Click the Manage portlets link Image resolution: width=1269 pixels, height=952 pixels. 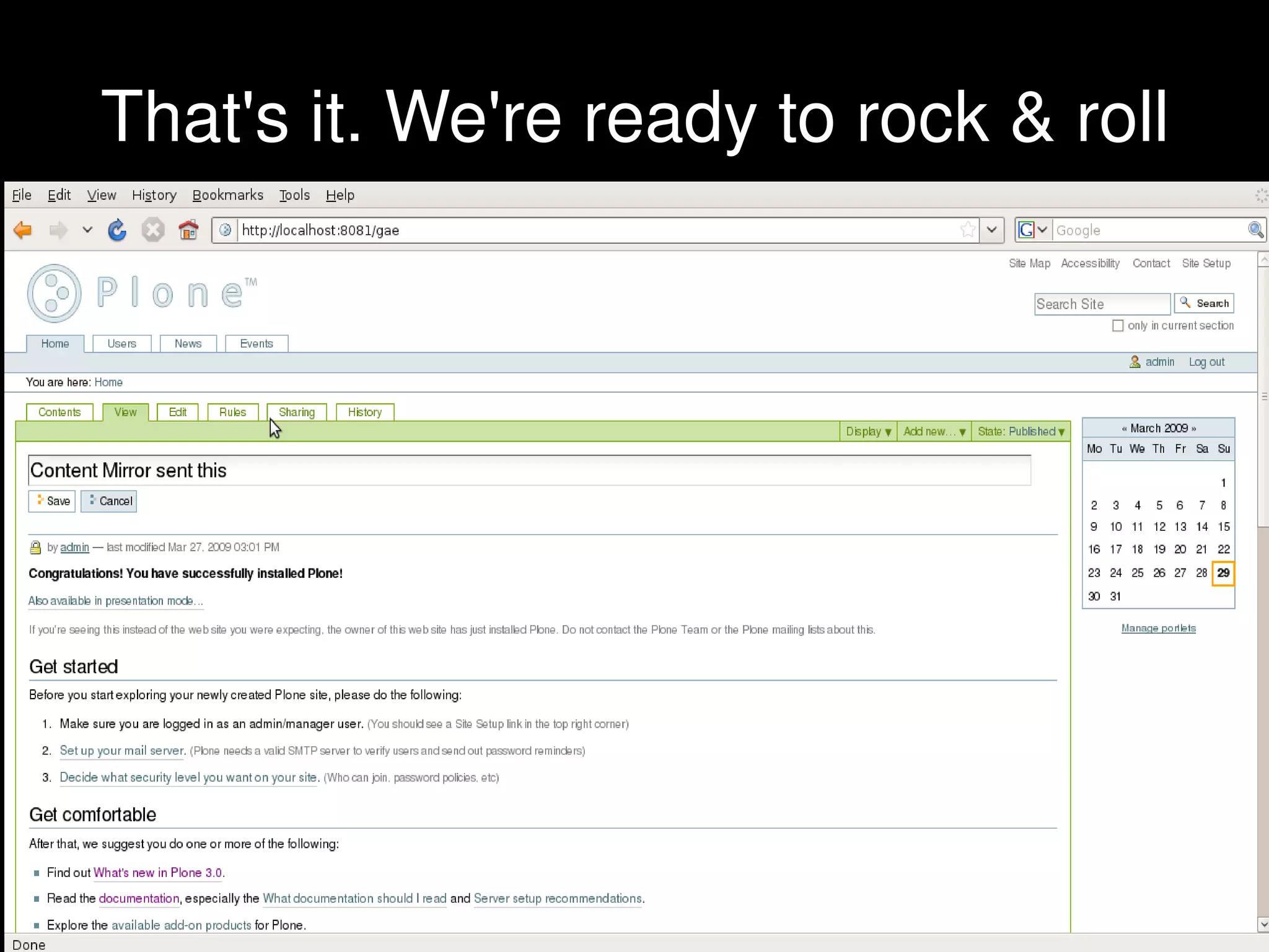[x=1158, y=628]
